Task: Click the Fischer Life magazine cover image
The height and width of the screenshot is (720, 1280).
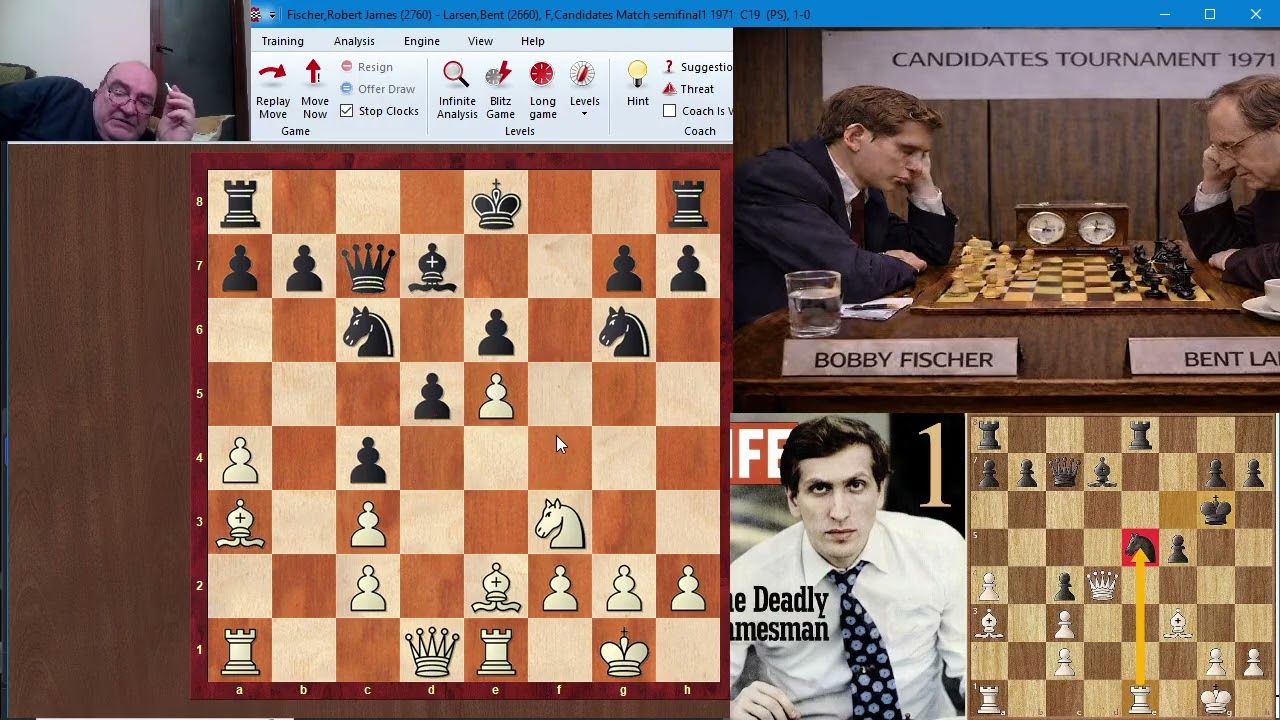Action: [x=848, y=566]
